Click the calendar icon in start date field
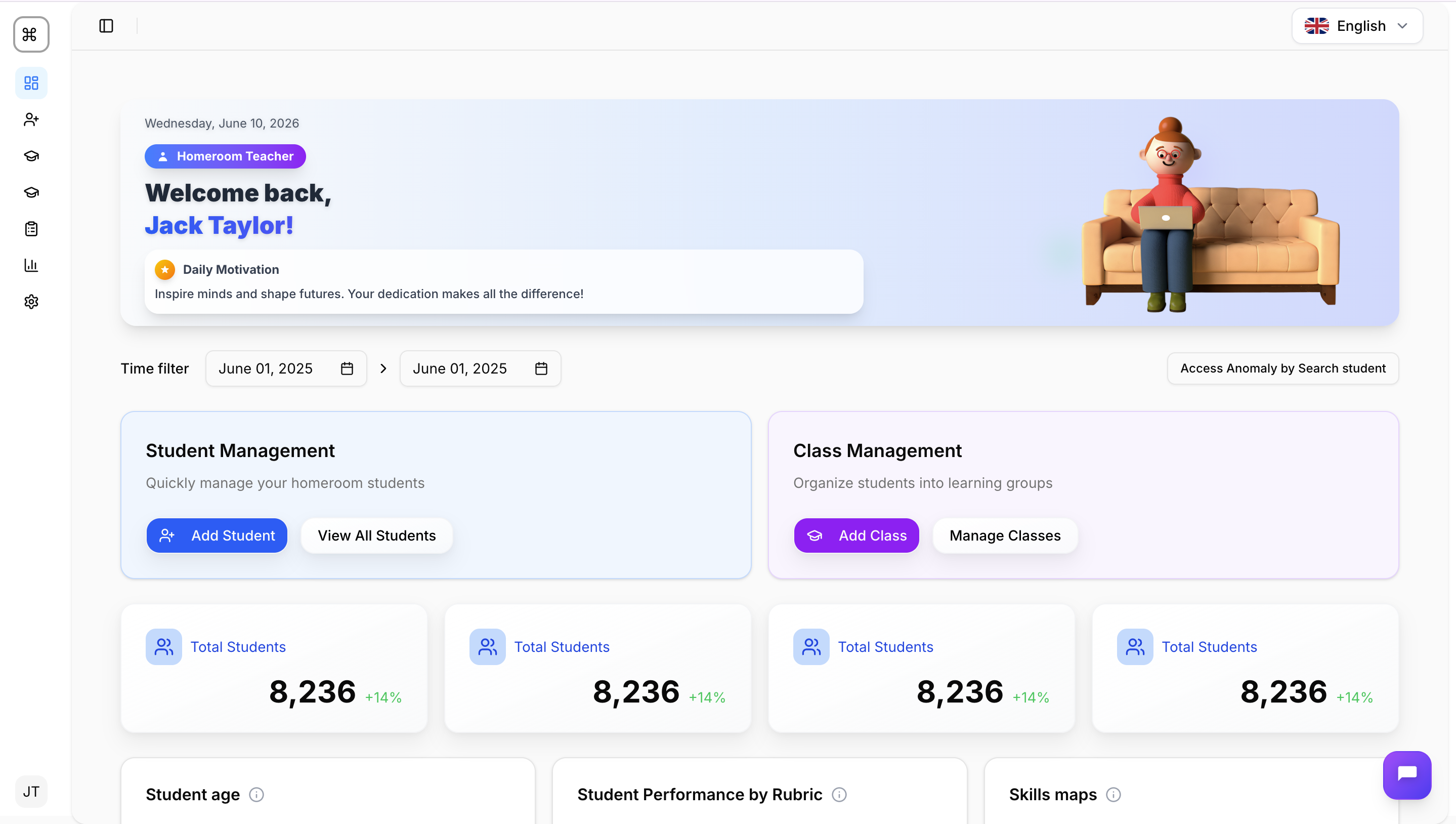Viewport: 1456px width, 824px height. [x=347, y=368]
